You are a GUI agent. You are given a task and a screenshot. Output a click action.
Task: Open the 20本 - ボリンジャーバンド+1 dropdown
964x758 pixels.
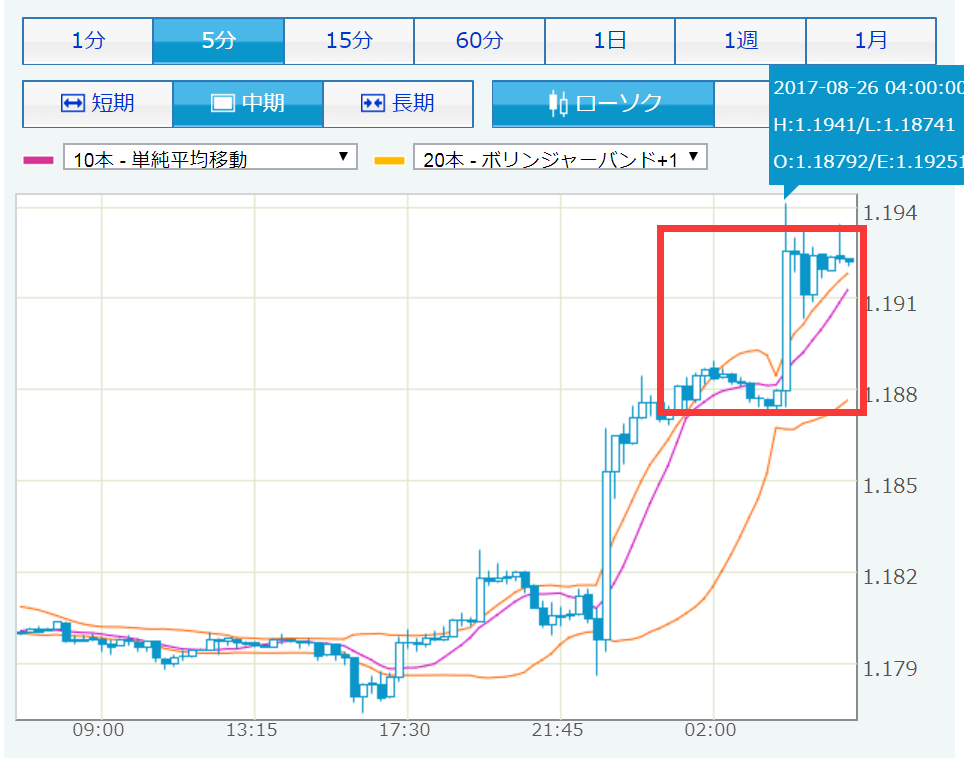pos(560,157)
